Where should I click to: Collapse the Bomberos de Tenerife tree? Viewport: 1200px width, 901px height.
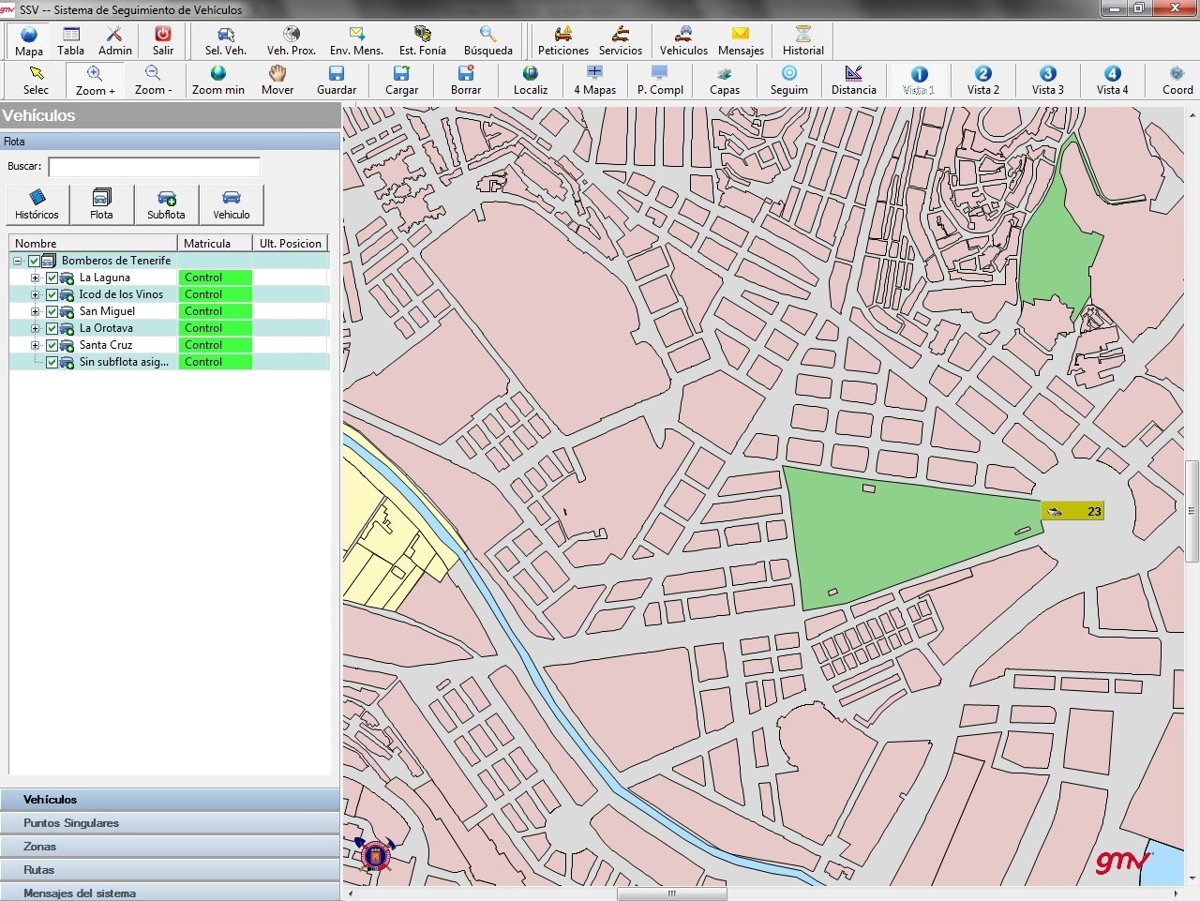pos(17,261)
